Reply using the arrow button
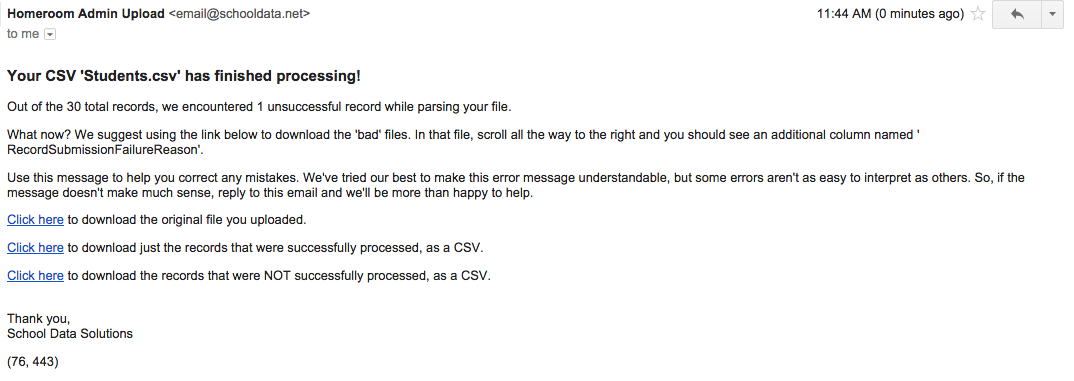Image resolution: width=1074 pixels, height=381 pixels. [x=1016, y=14]
